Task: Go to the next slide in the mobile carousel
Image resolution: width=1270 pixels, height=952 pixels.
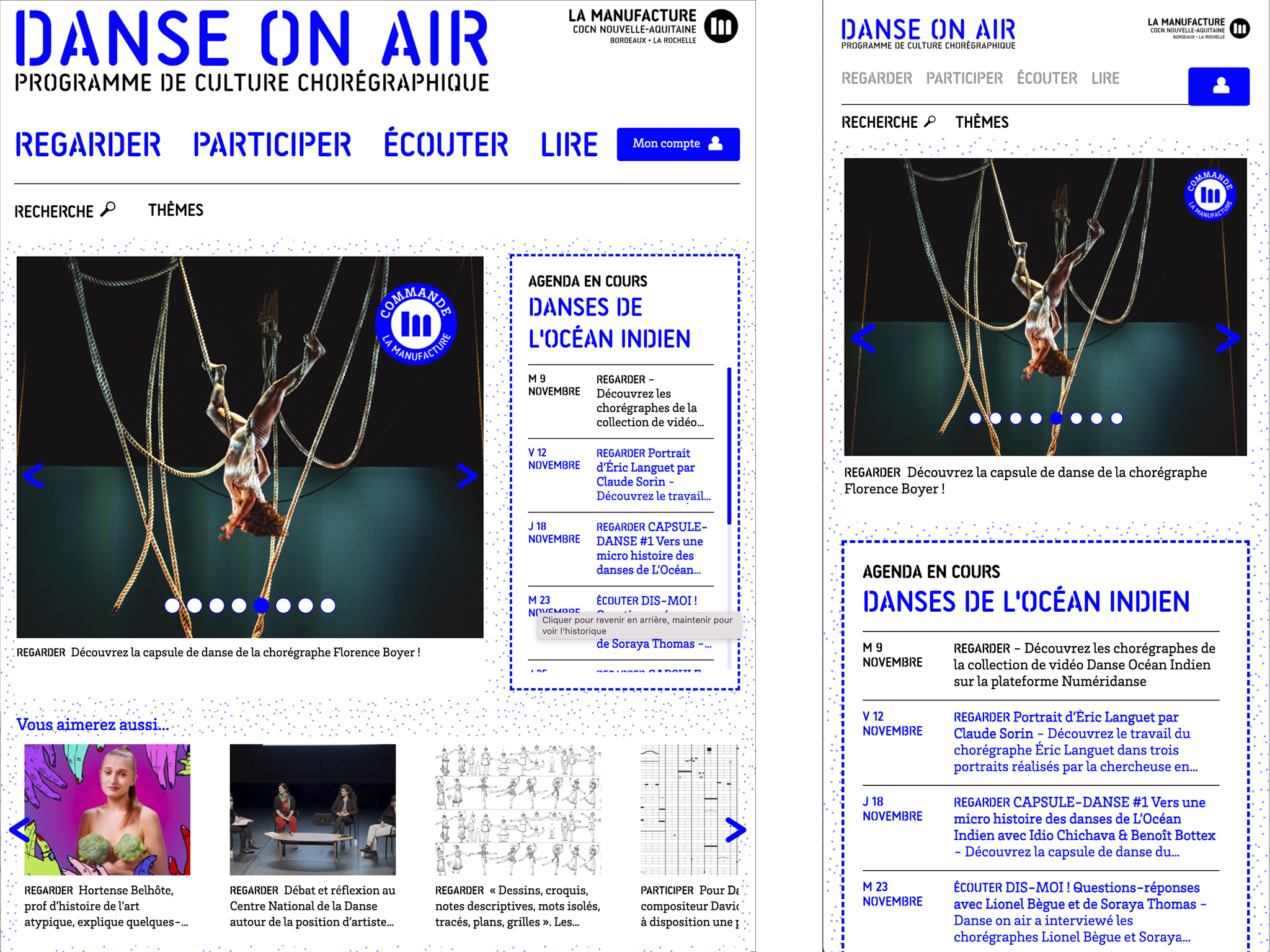Action: coord(1227,338)
